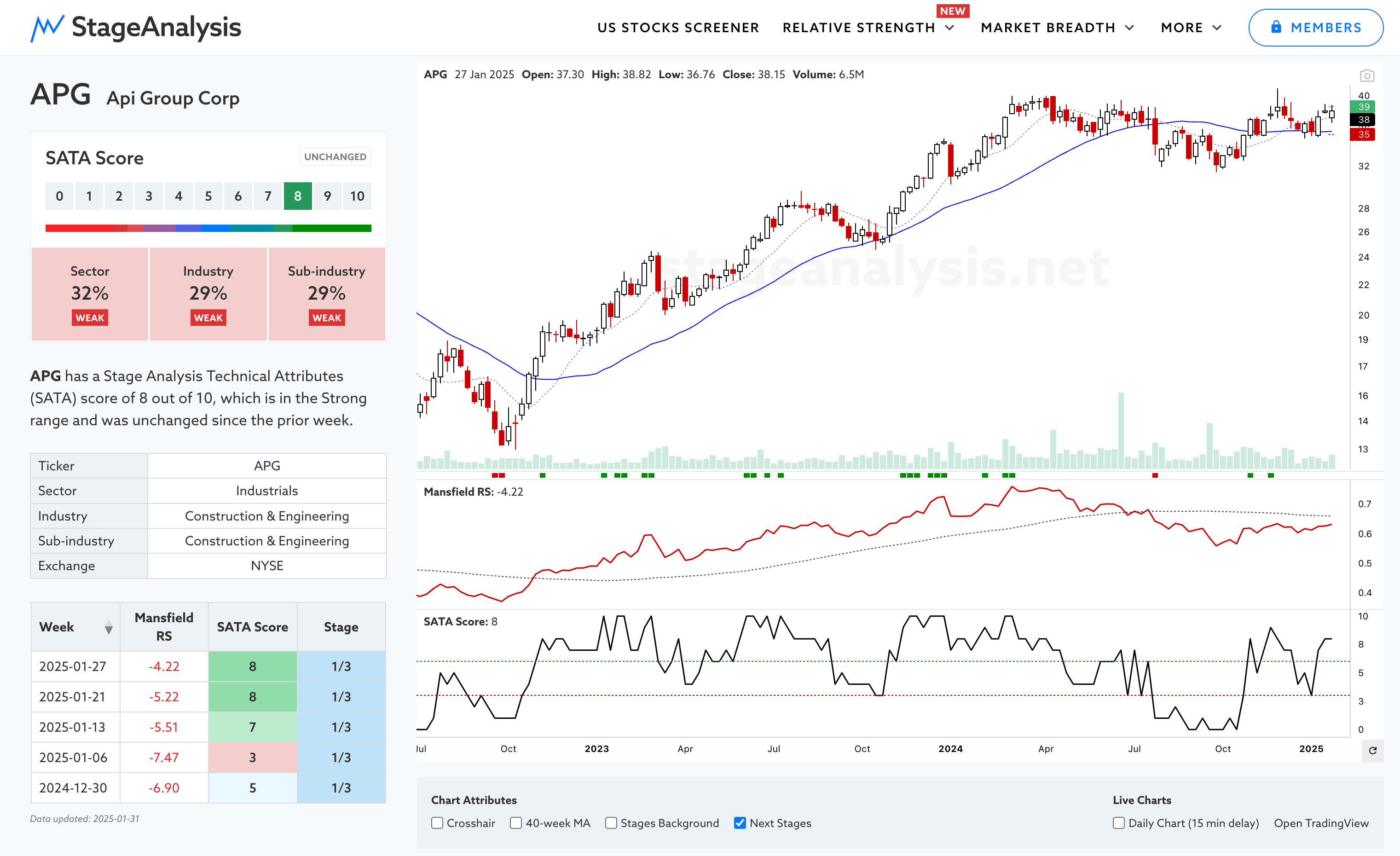This screenshot has height=856, width=1400.
Task: Click the Industry 29% Weak card
Action: tap(208, 294)
